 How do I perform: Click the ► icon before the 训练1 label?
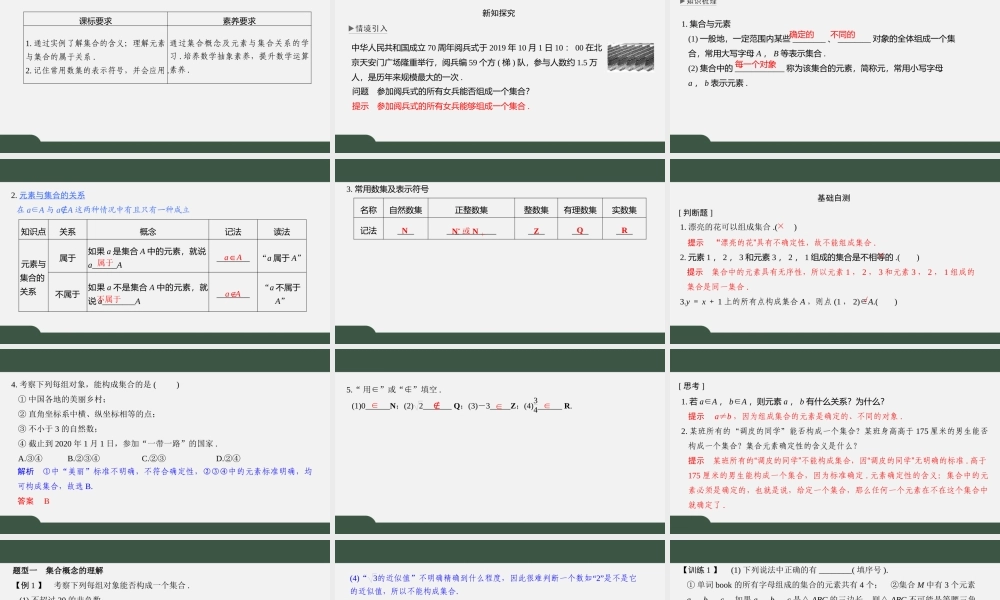pos(684,570)
